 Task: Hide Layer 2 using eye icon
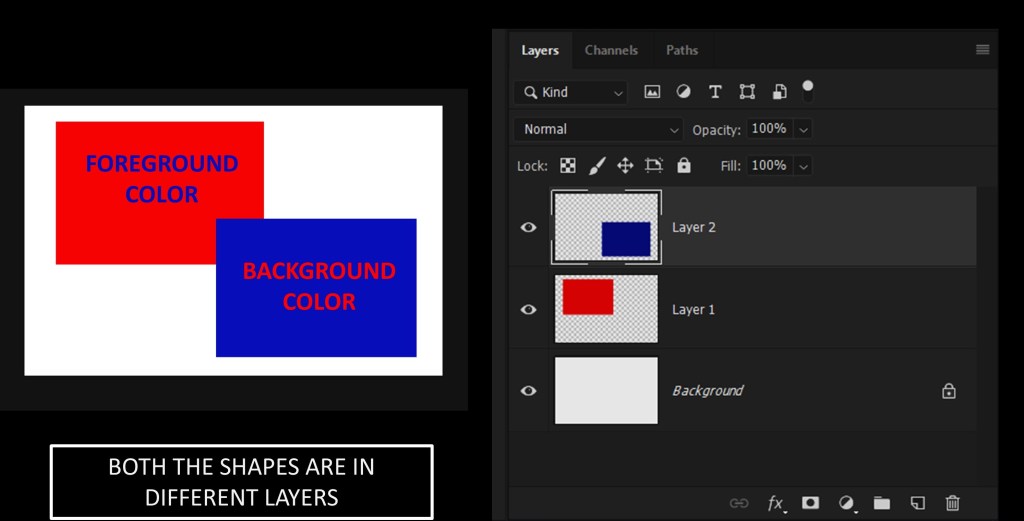[528, 228]
